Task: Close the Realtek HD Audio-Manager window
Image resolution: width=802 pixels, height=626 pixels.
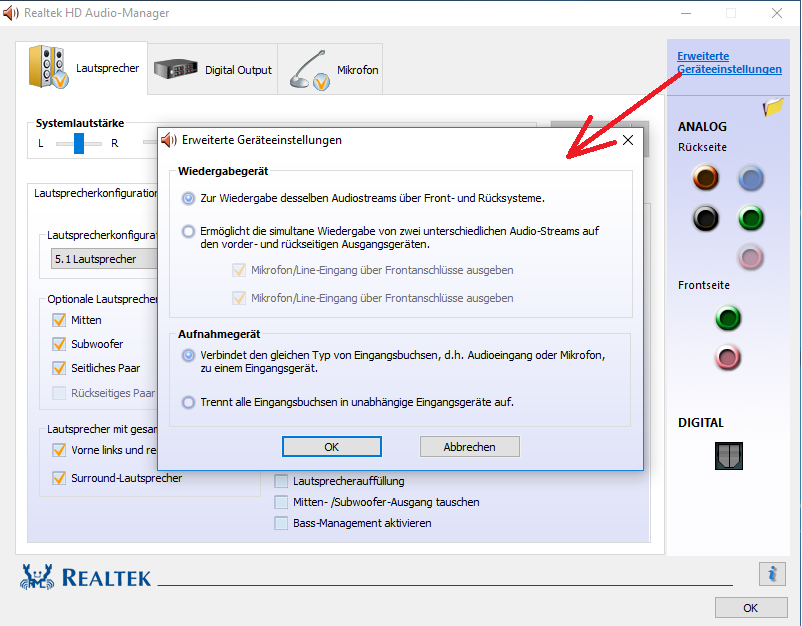Action: [777, 13]
